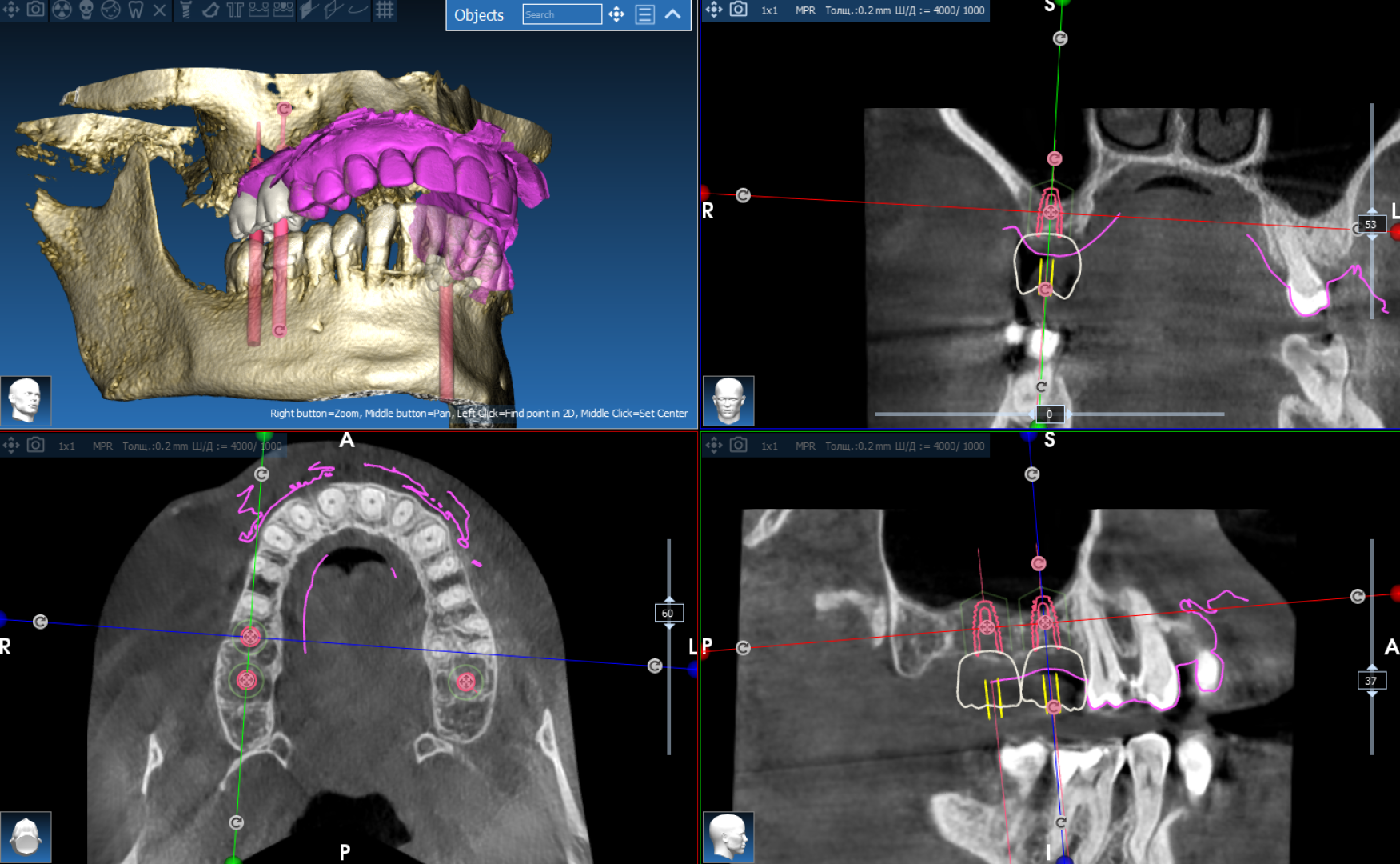The width and height of the screenshot is (1400, 864).
Task: Toggle the first clipping plane icon
Action: [x=309, y=10]
